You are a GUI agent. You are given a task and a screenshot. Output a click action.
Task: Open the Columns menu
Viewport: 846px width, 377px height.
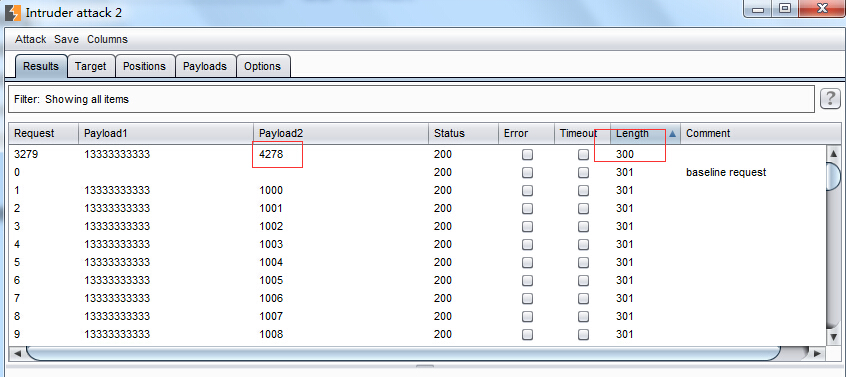click(x=107, y=39)
